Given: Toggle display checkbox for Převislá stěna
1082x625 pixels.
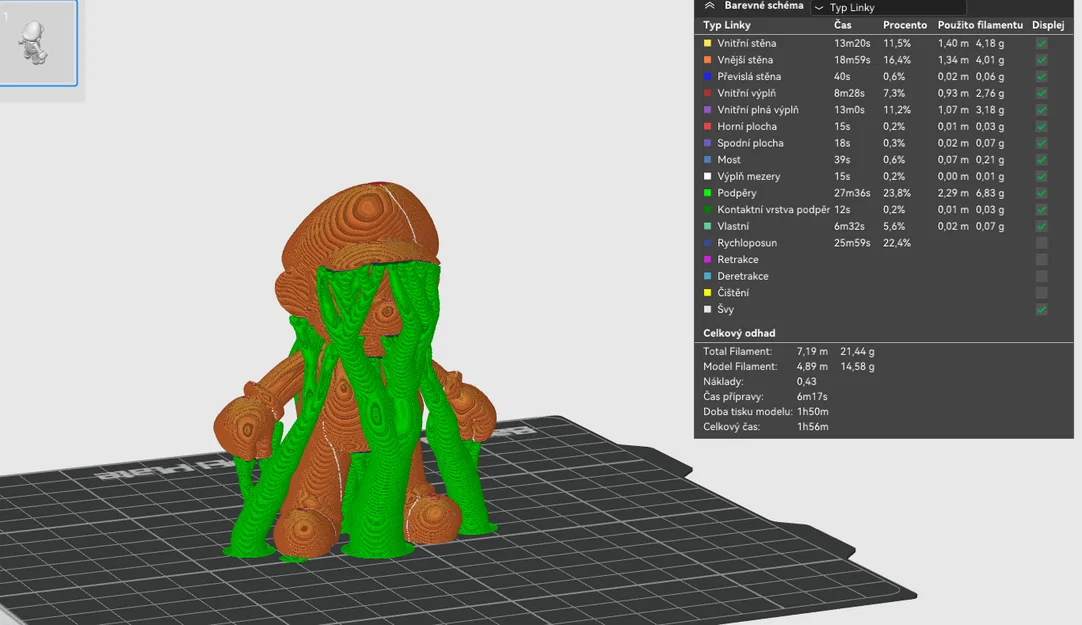Looking at the screenshot, I should pyautogui.click(x=1041, y=77).
